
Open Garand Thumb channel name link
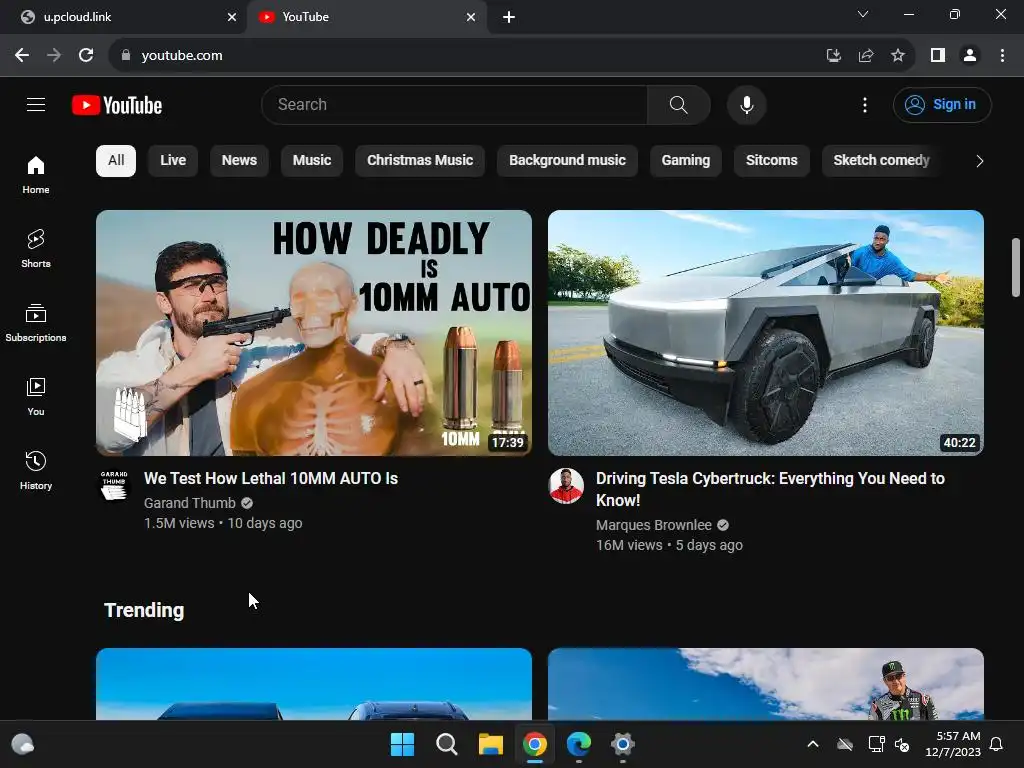click(x=189, y=503)
